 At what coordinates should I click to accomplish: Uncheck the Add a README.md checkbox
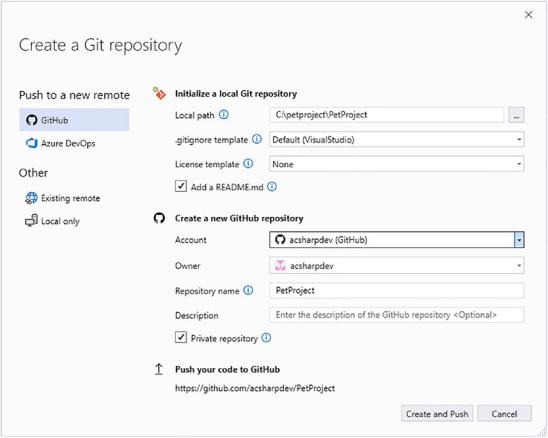(181, 186)
